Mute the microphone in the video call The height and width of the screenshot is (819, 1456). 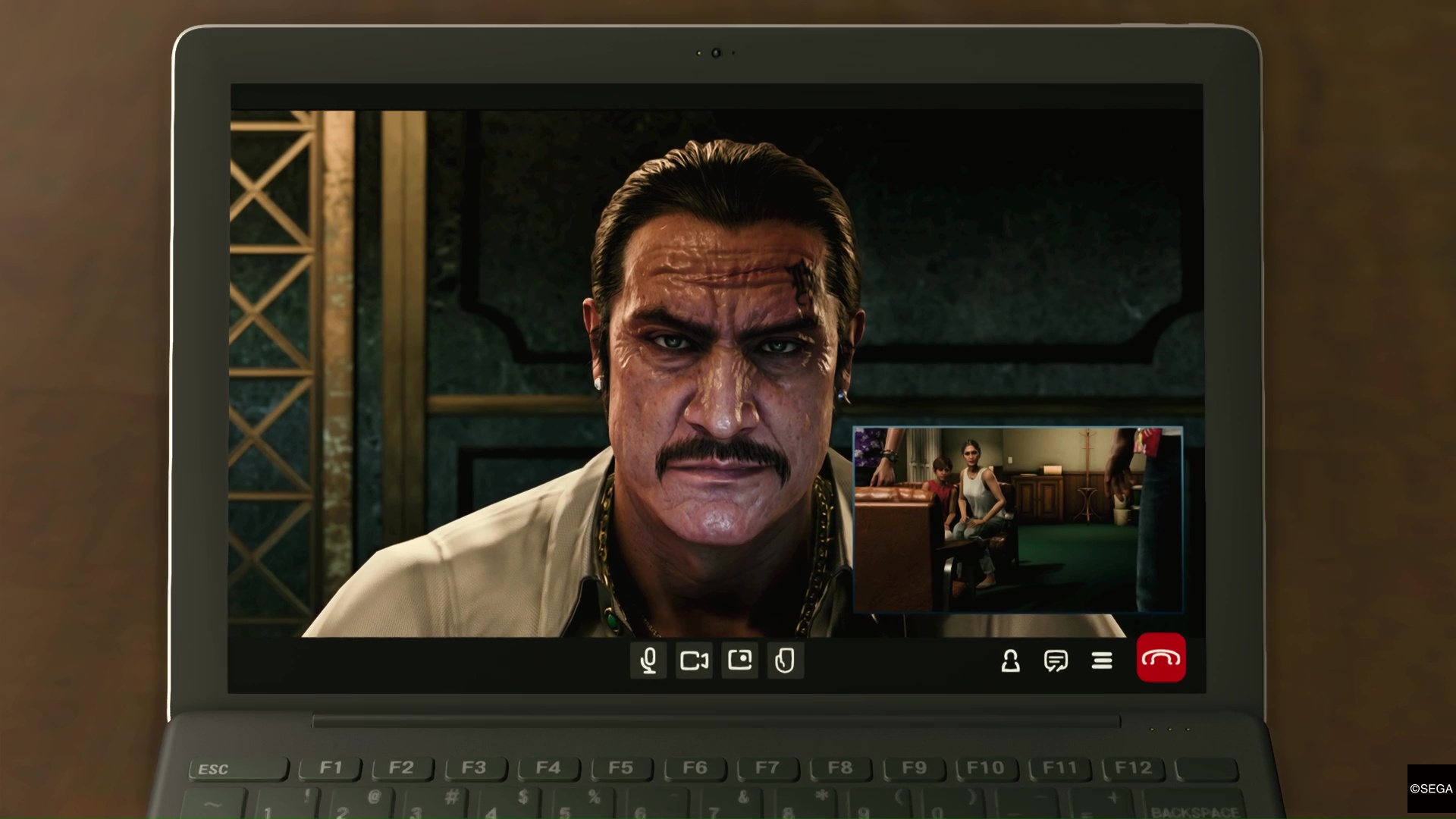(x=648, y=661)
